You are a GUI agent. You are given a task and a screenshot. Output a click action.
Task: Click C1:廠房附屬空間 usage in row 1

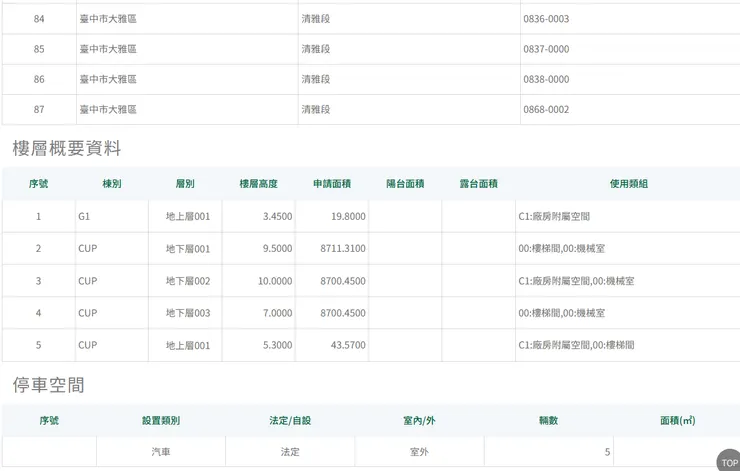tap(554, 217)
